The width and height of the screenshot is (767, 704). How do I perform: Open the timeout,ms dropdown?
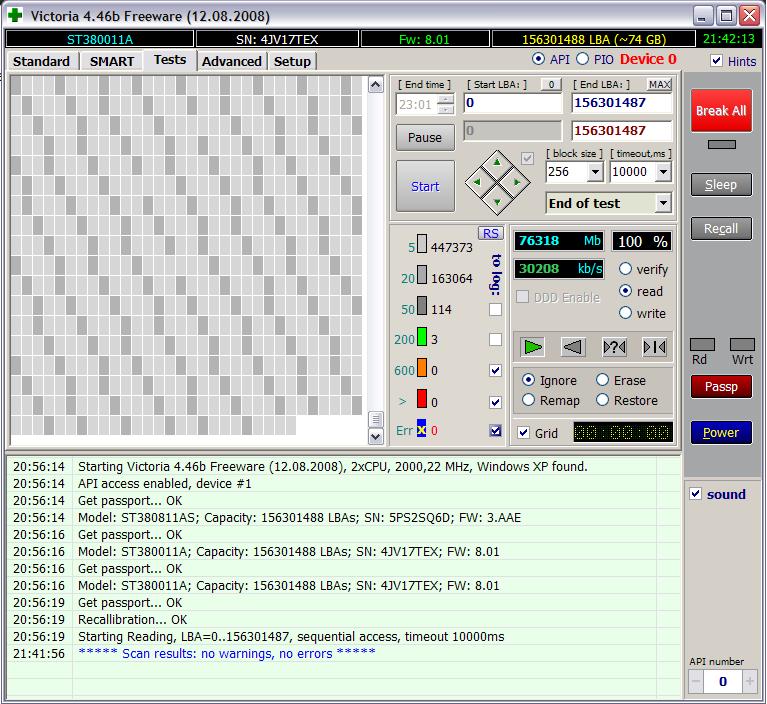663,172
